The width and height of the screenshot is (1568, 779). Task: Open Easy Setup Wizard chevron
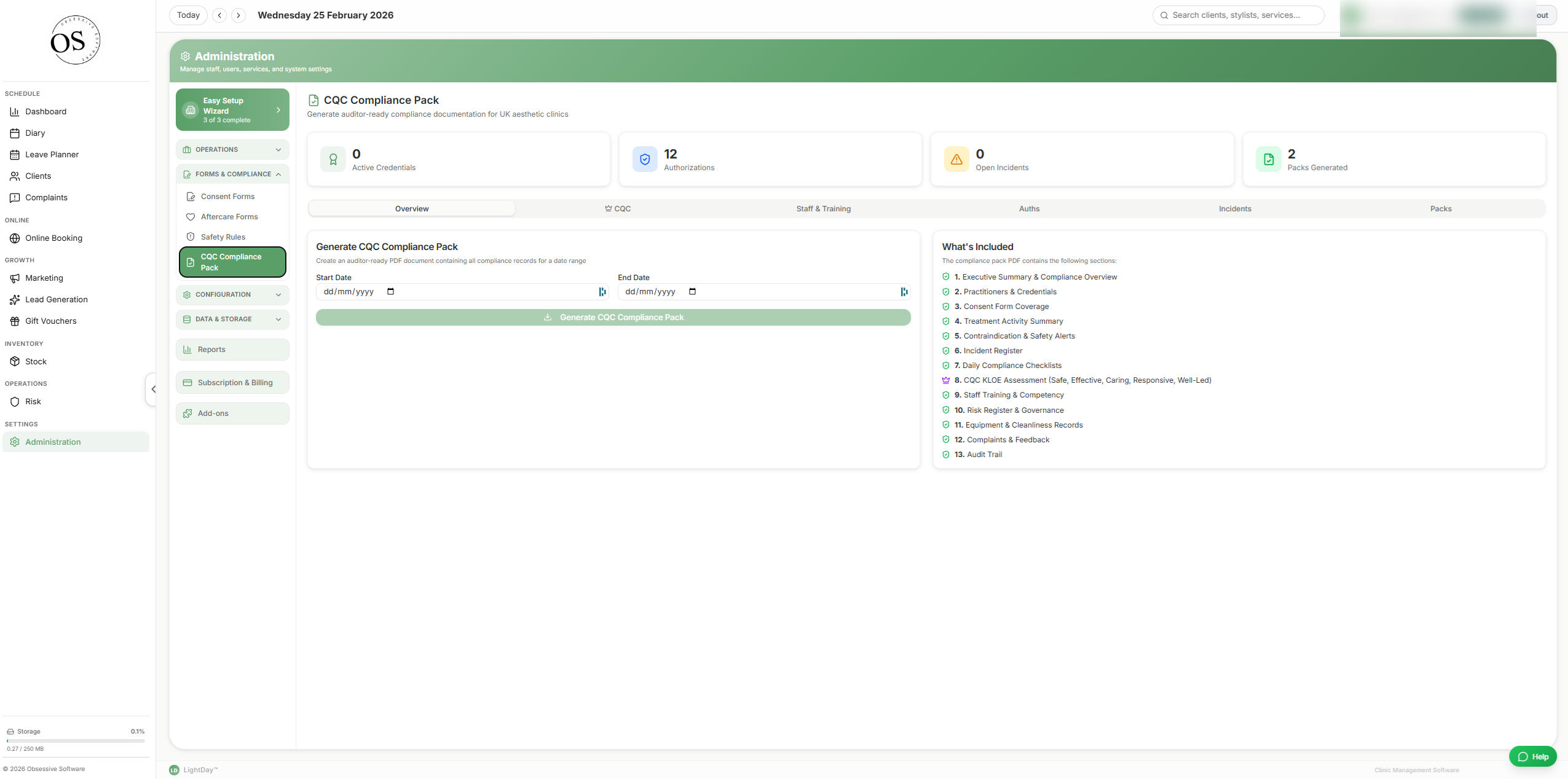(278, 110)
